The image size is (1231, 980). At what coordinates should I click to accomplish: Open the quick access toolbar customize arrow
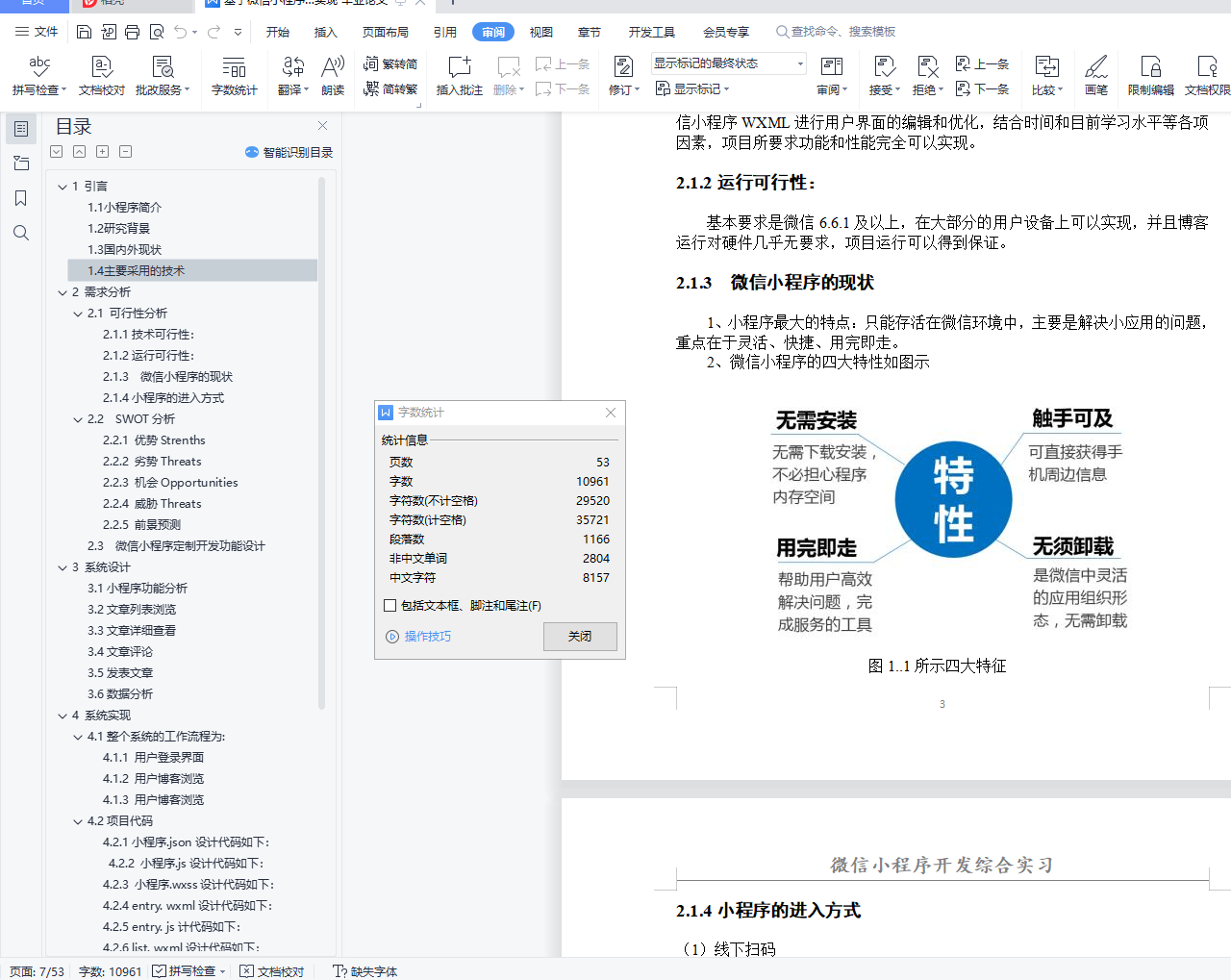238,32
